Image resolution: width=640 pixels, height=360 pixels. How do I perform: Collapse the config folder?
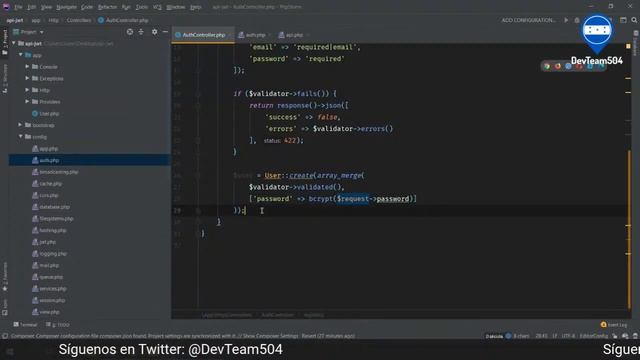pyautogui.click(x=21, y=137)
